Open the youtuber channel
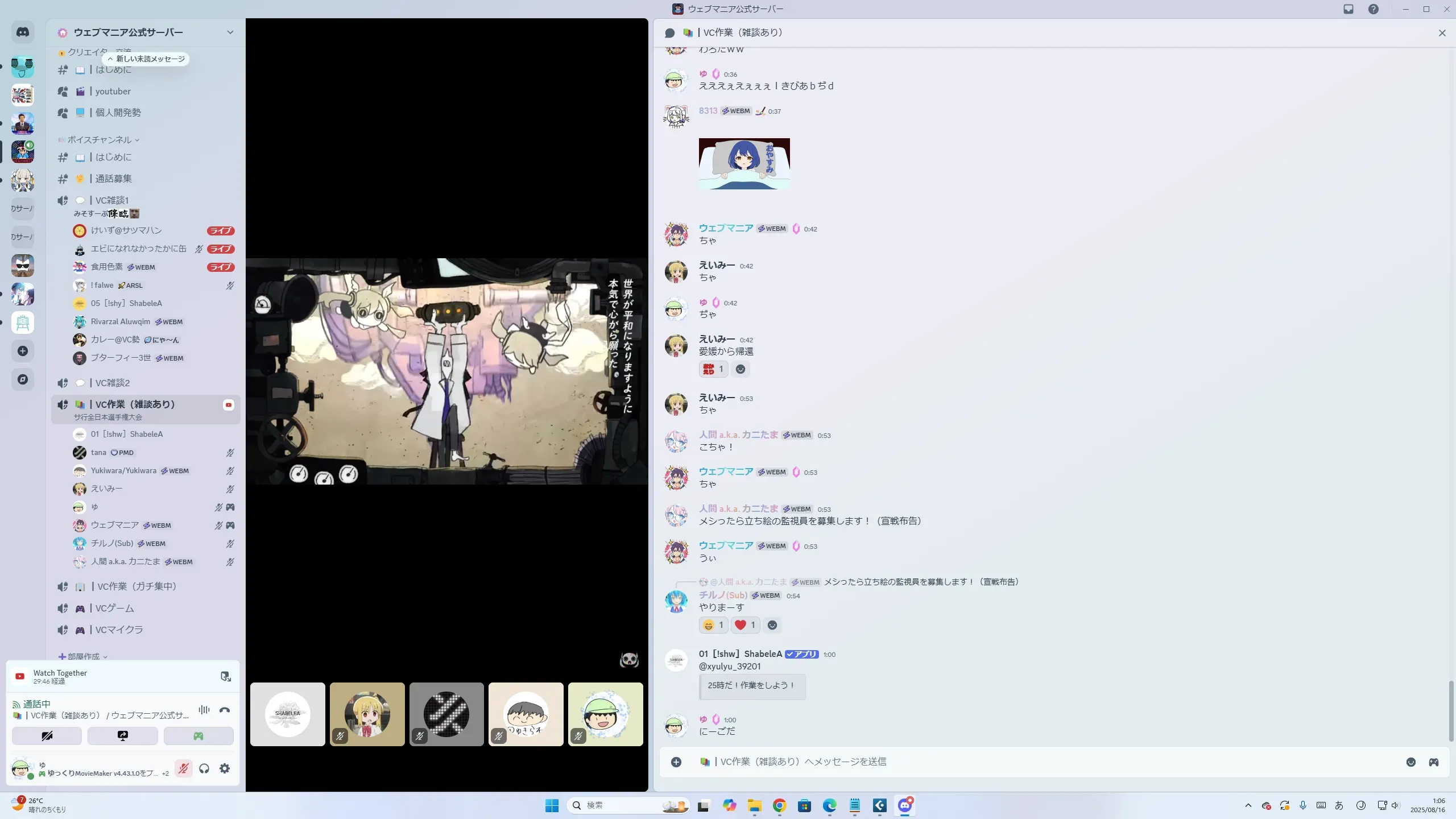Screen dimensions: 1456x819 click(113, 92)
